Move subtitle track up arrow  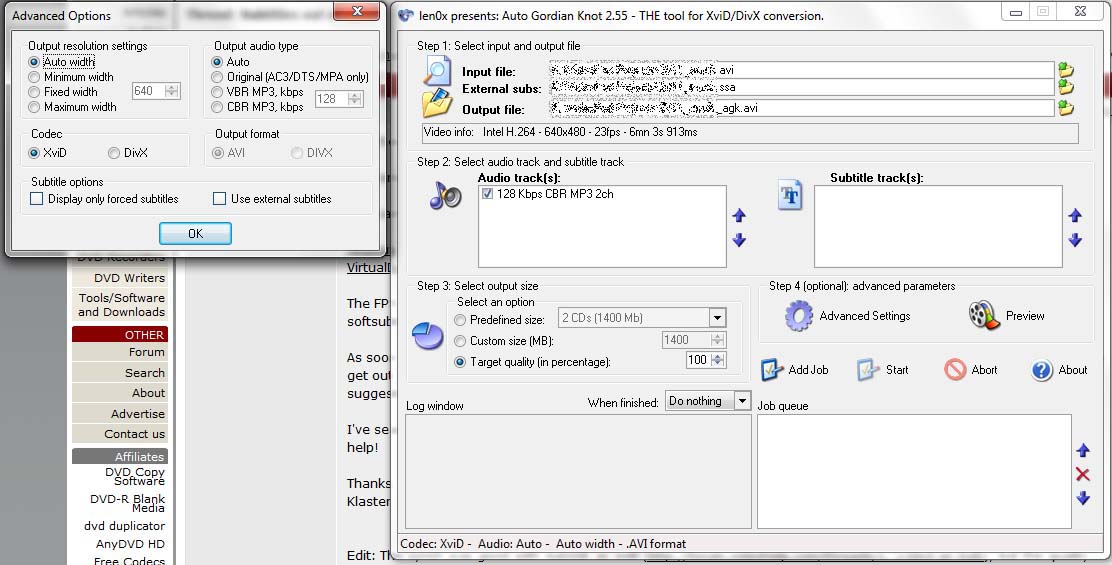tap(1075, 216)
